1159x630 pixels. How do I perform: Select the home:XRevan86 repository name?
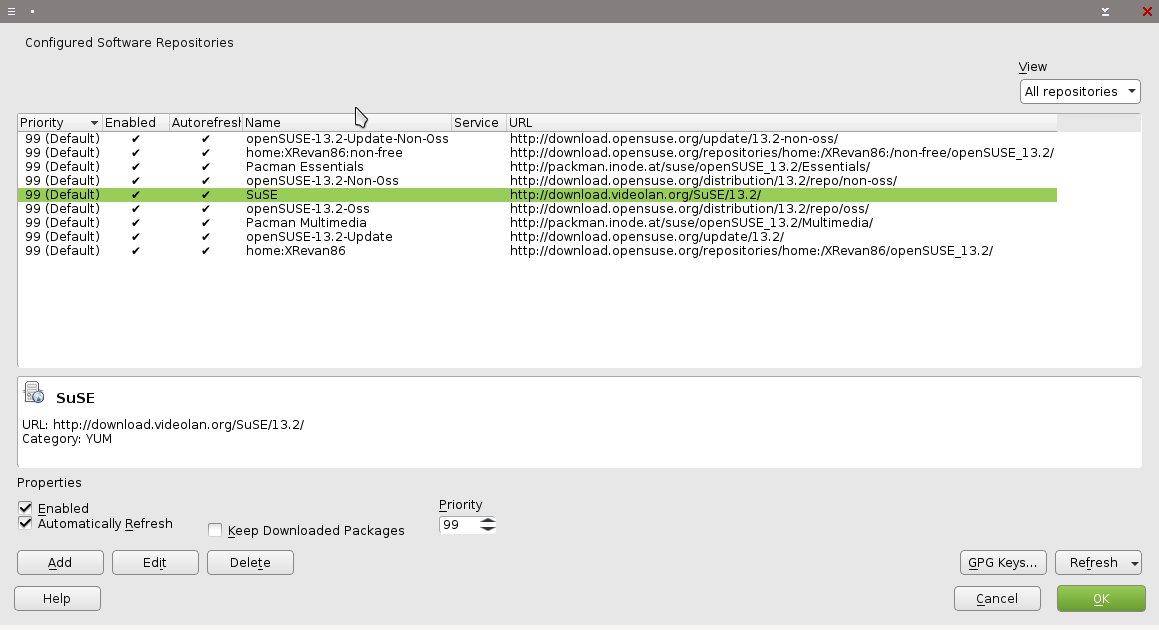[x=295, y=251]
